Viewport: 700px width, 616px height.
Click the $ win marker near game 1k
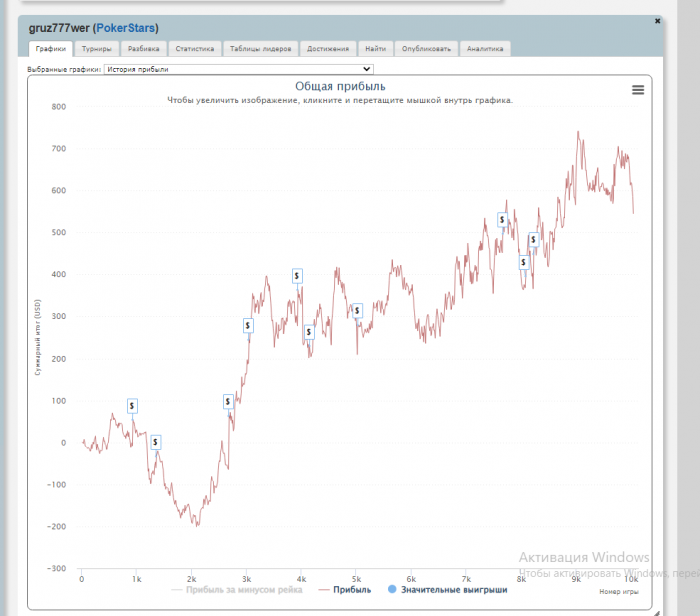point(132,406)
